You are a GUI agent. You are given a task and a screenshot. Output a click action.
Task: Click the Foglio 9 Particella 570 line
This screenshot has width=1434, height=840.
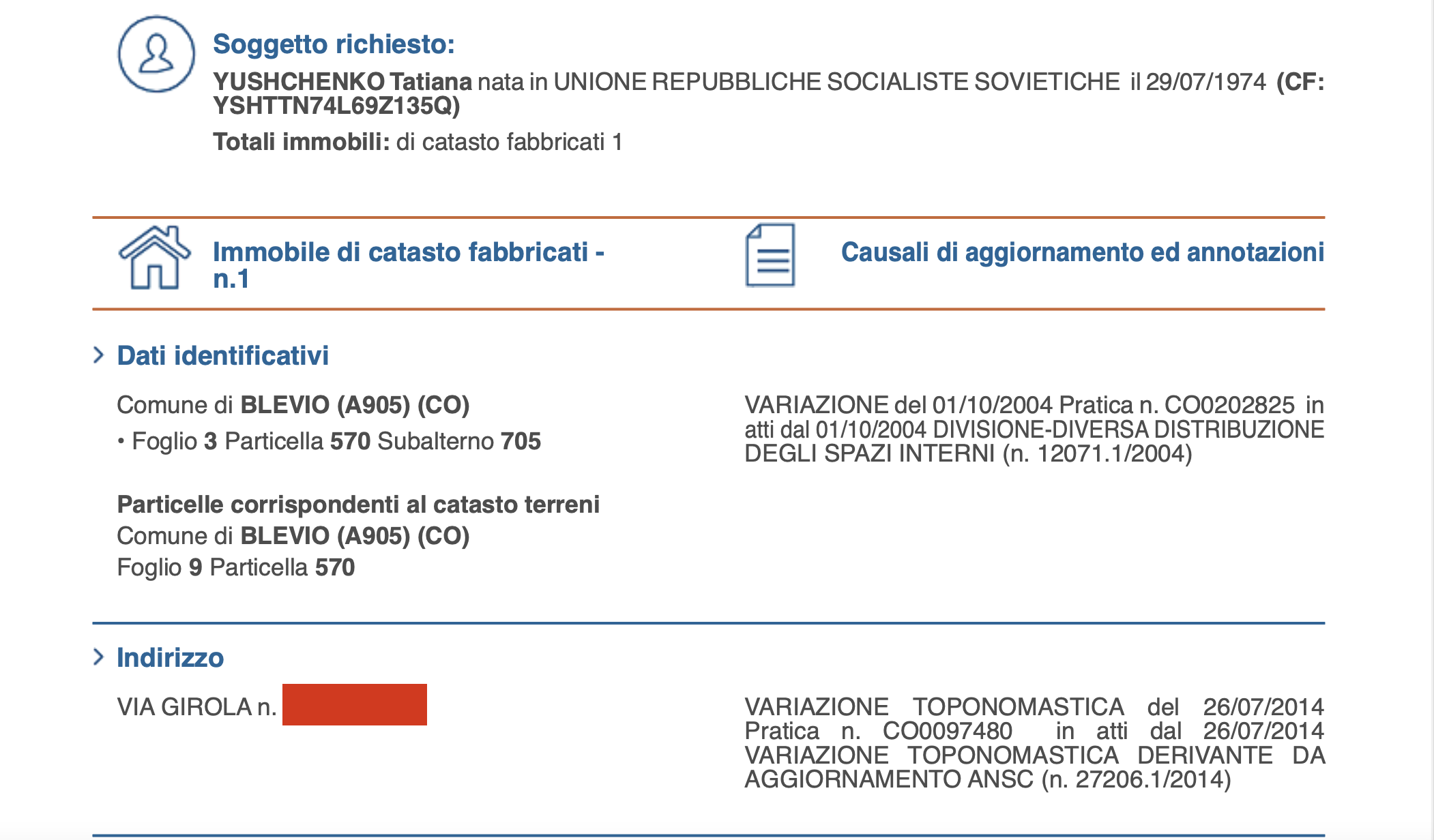pos(236,567)
